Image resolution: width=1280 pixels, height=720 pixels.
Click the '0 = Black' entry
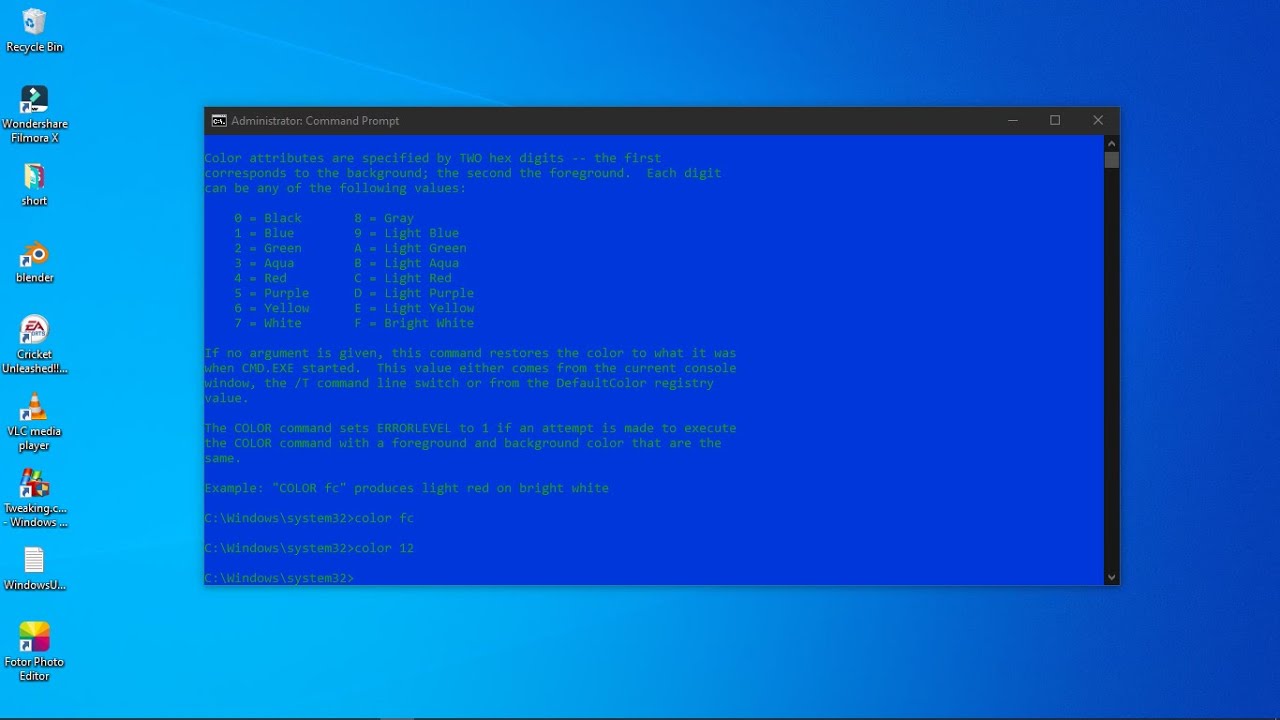pos(268,218)
